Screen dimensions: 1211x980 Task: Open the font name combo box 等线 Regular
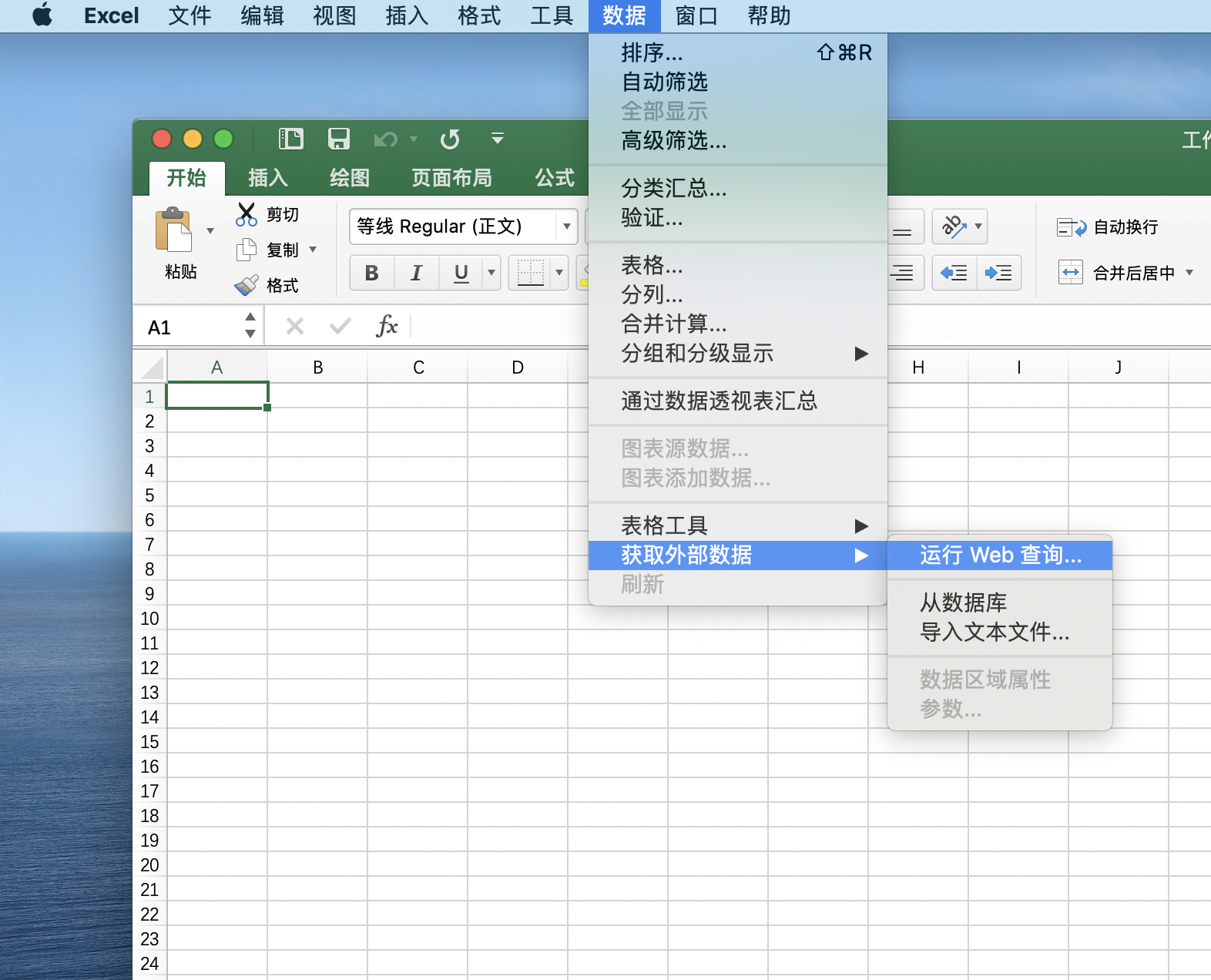click(463, 227)
